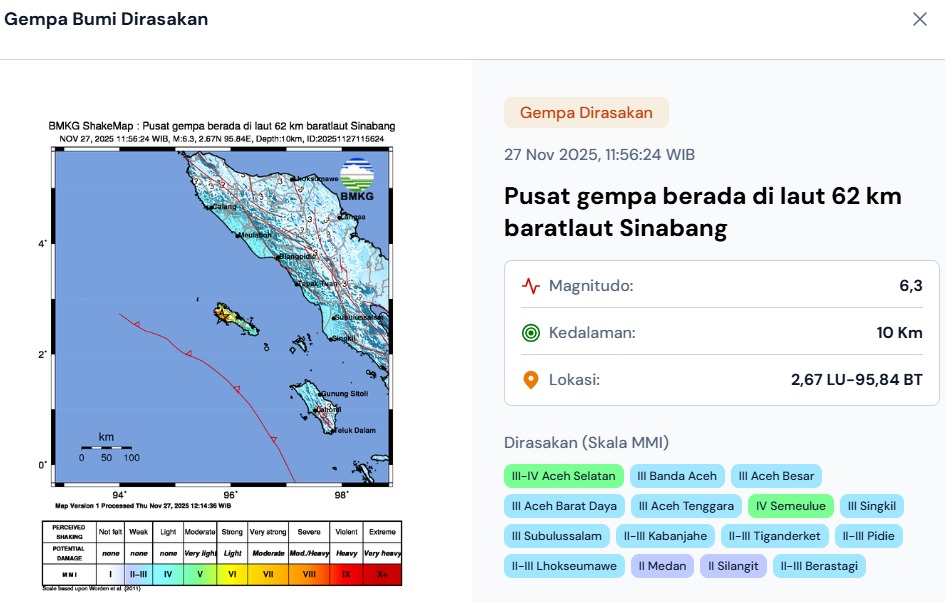Viewport: 945px width, 603px height.
Task: Select the II-III Berastagi tag
Action: (x=818, y=566)
